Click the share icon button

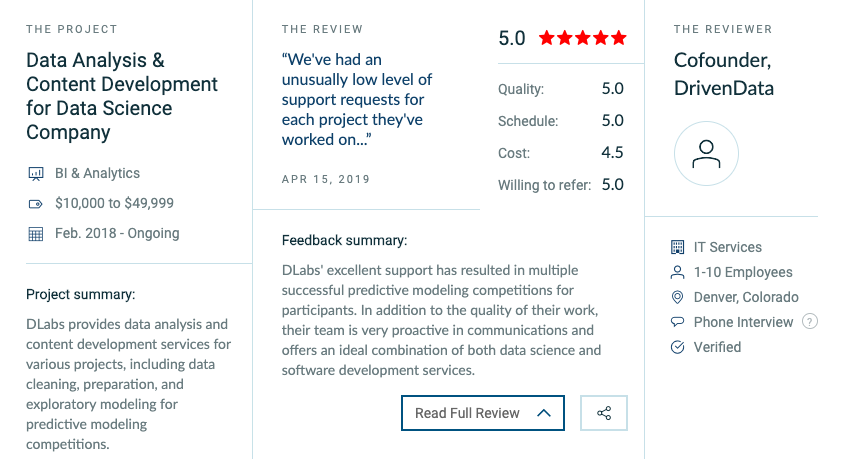(603, 413)
